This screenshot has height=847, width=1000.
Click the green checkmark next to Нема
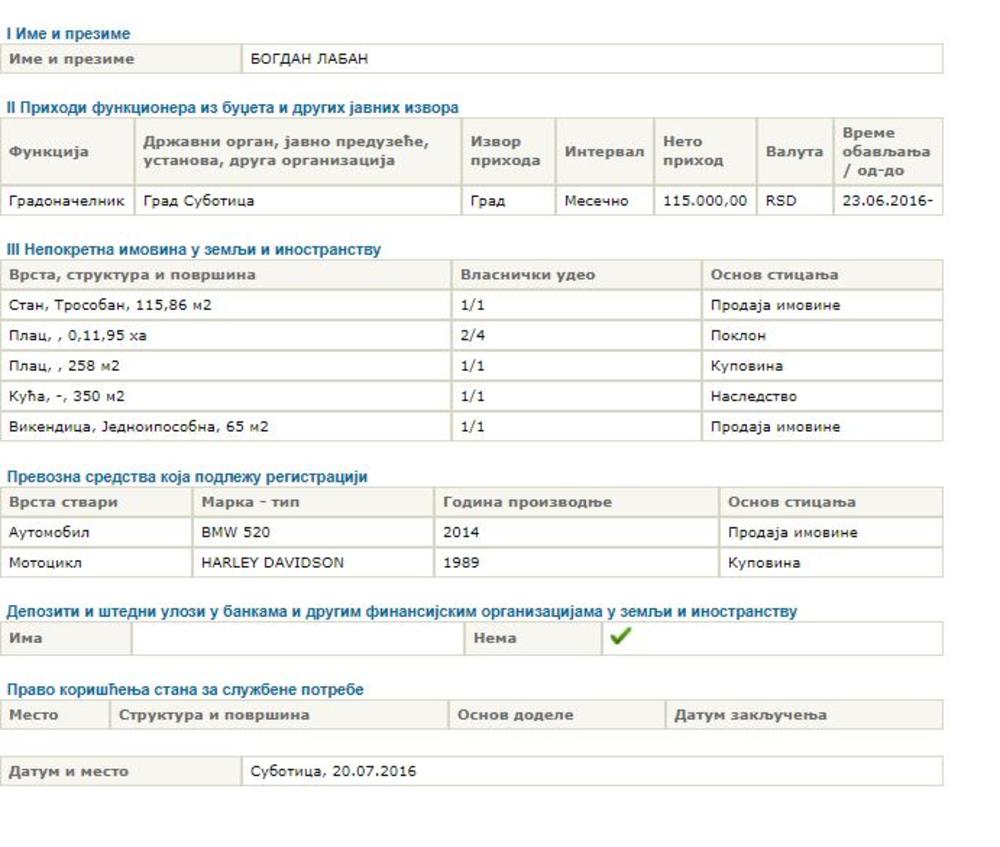pyautogui.click(x=620, y=637)
